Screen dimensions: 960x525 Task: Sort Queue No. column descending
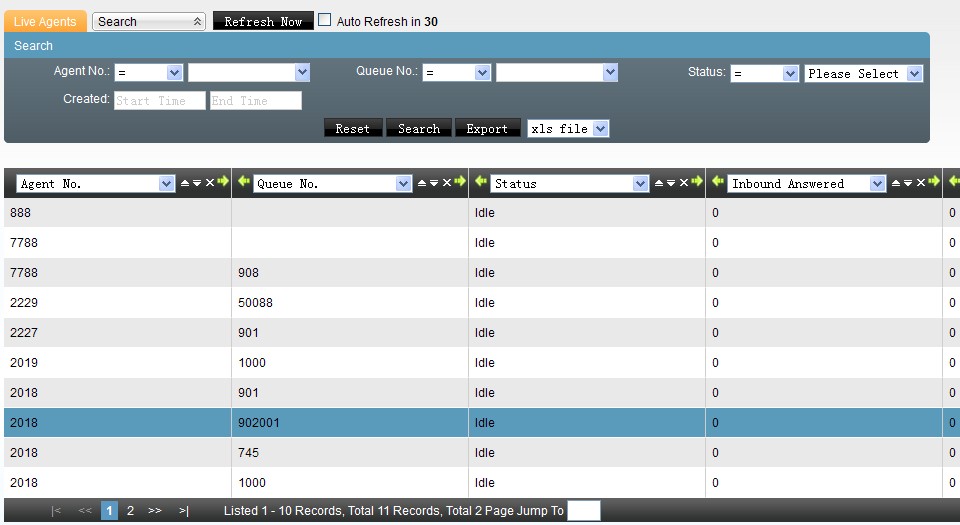pos(434,183)
